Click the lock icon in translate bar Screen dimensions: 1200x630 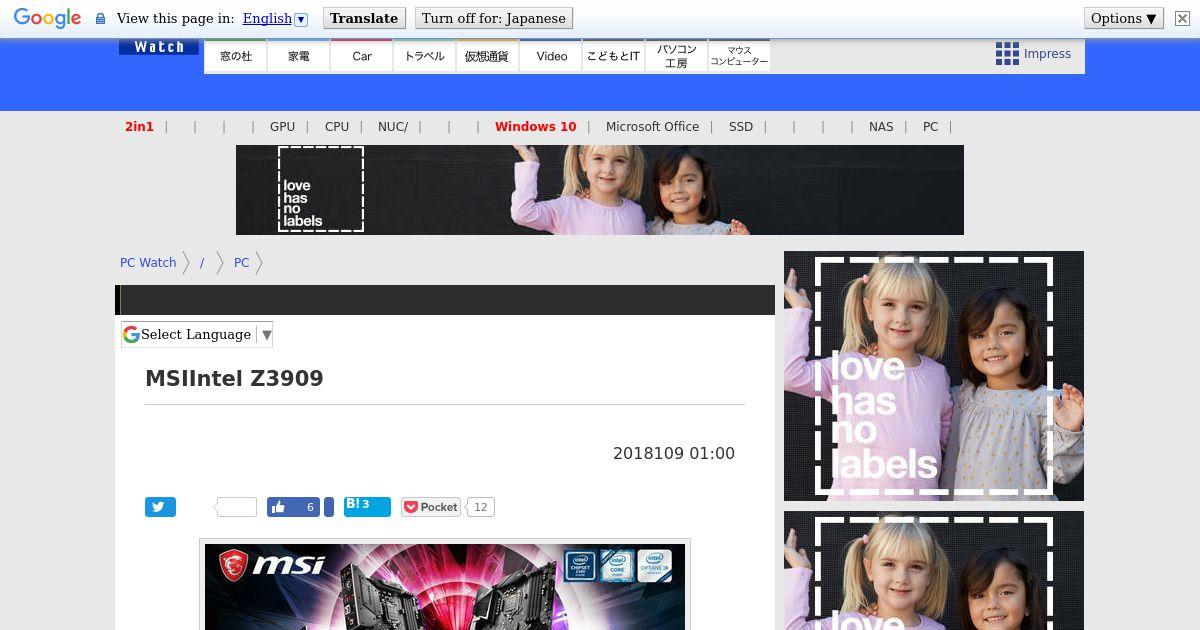coord(100,18)
